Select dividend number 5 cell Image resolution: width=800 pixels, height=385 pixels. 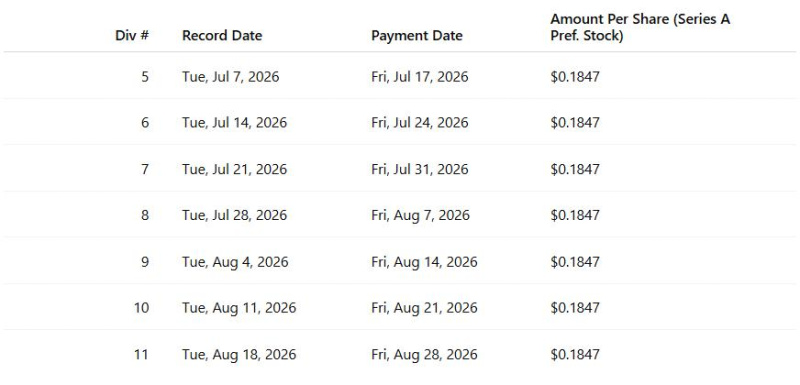pyautogui.click(x=145, y=77)
